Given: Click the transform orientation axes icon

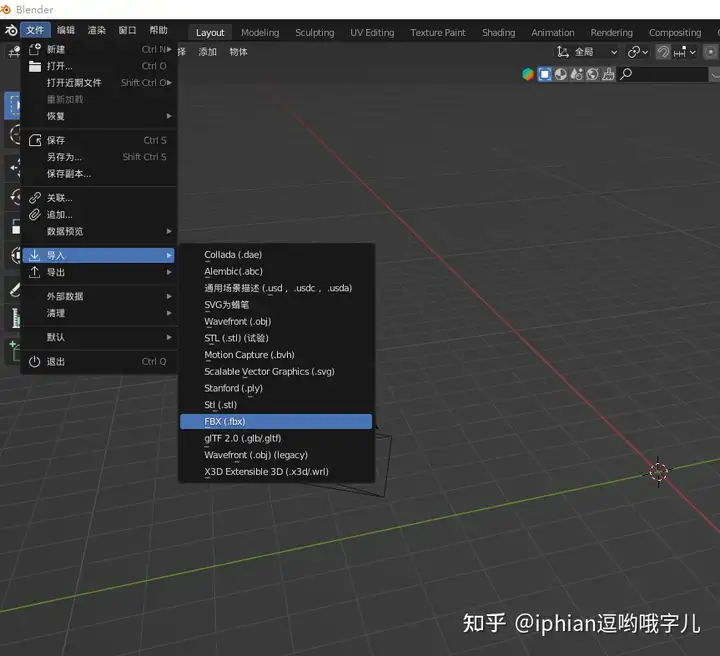Looking at the screenshot, I should [562, 52].
